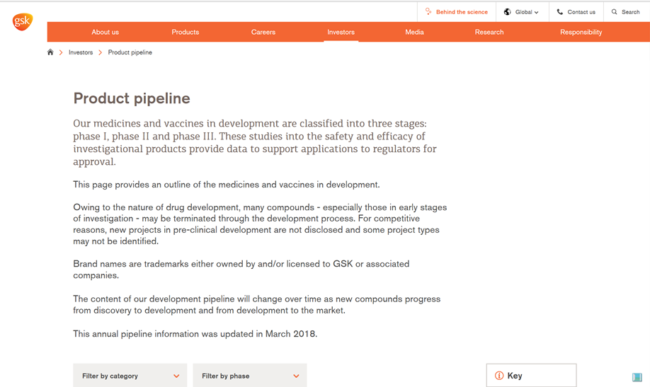Open the Responsibility menu
Viewport: 650px width, 387px height.
click(x=581, y=32)
